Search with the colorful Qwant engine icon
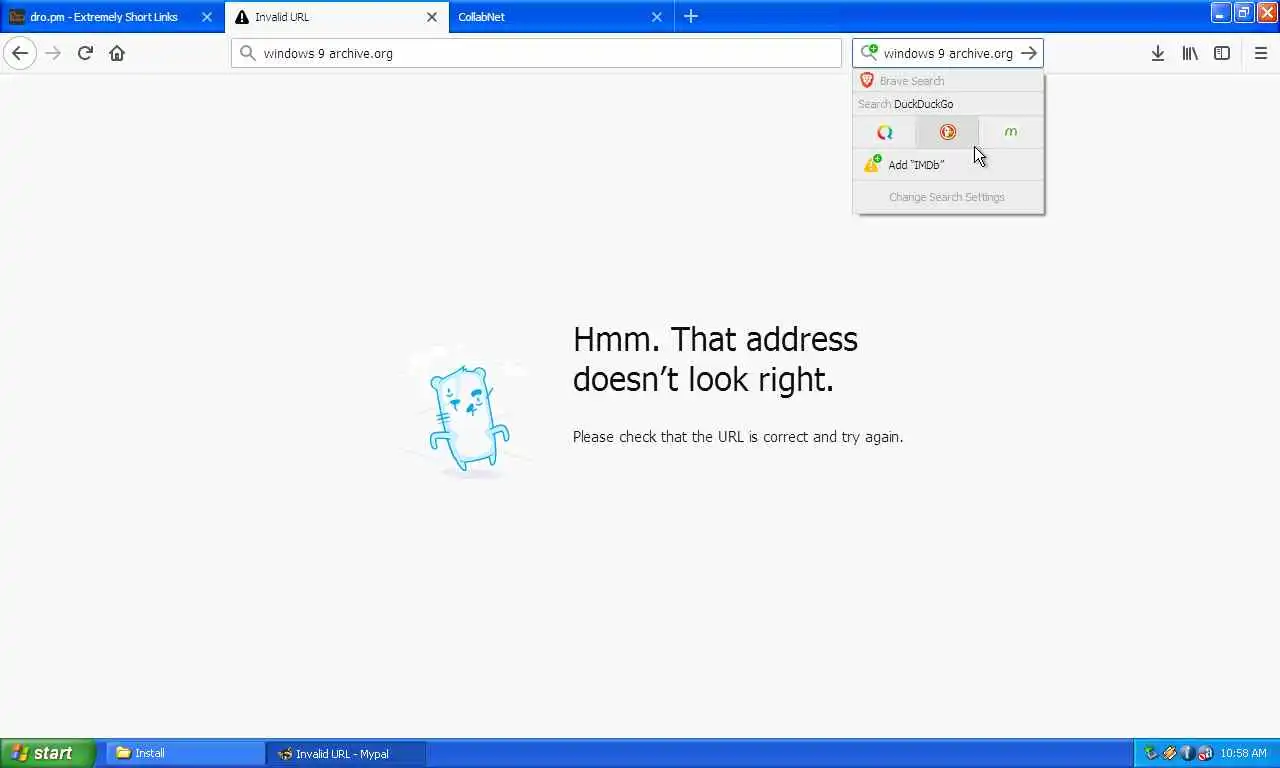 coord(885,132)
